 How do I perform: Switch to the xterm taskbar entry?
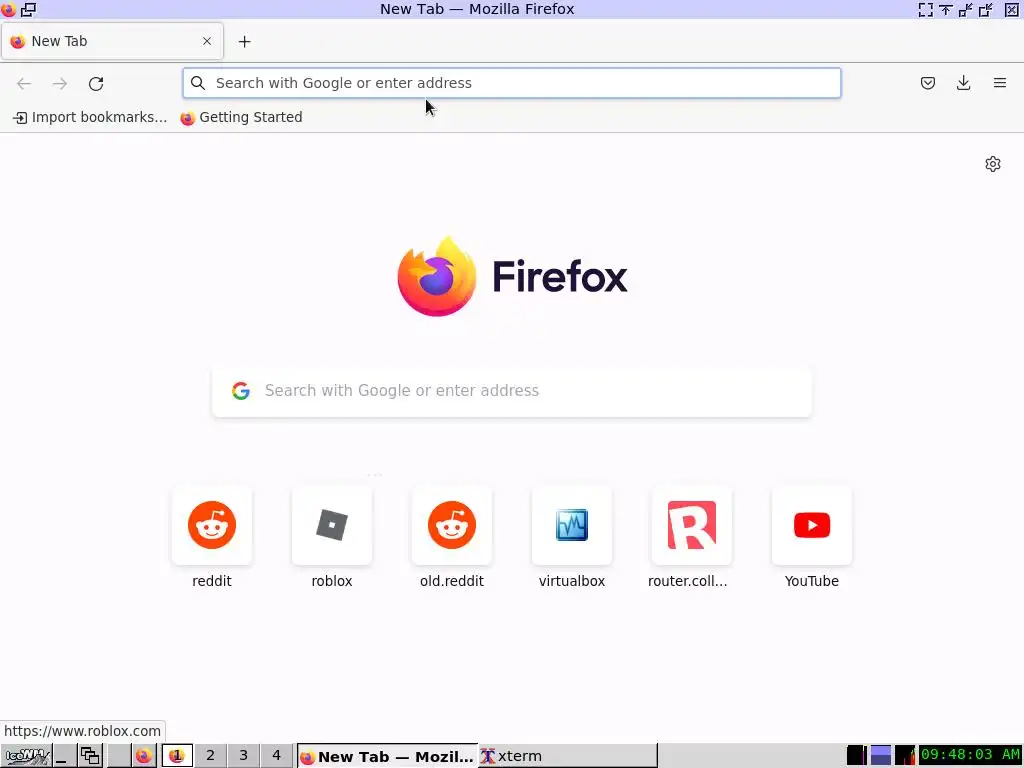(x=568, y=756)
